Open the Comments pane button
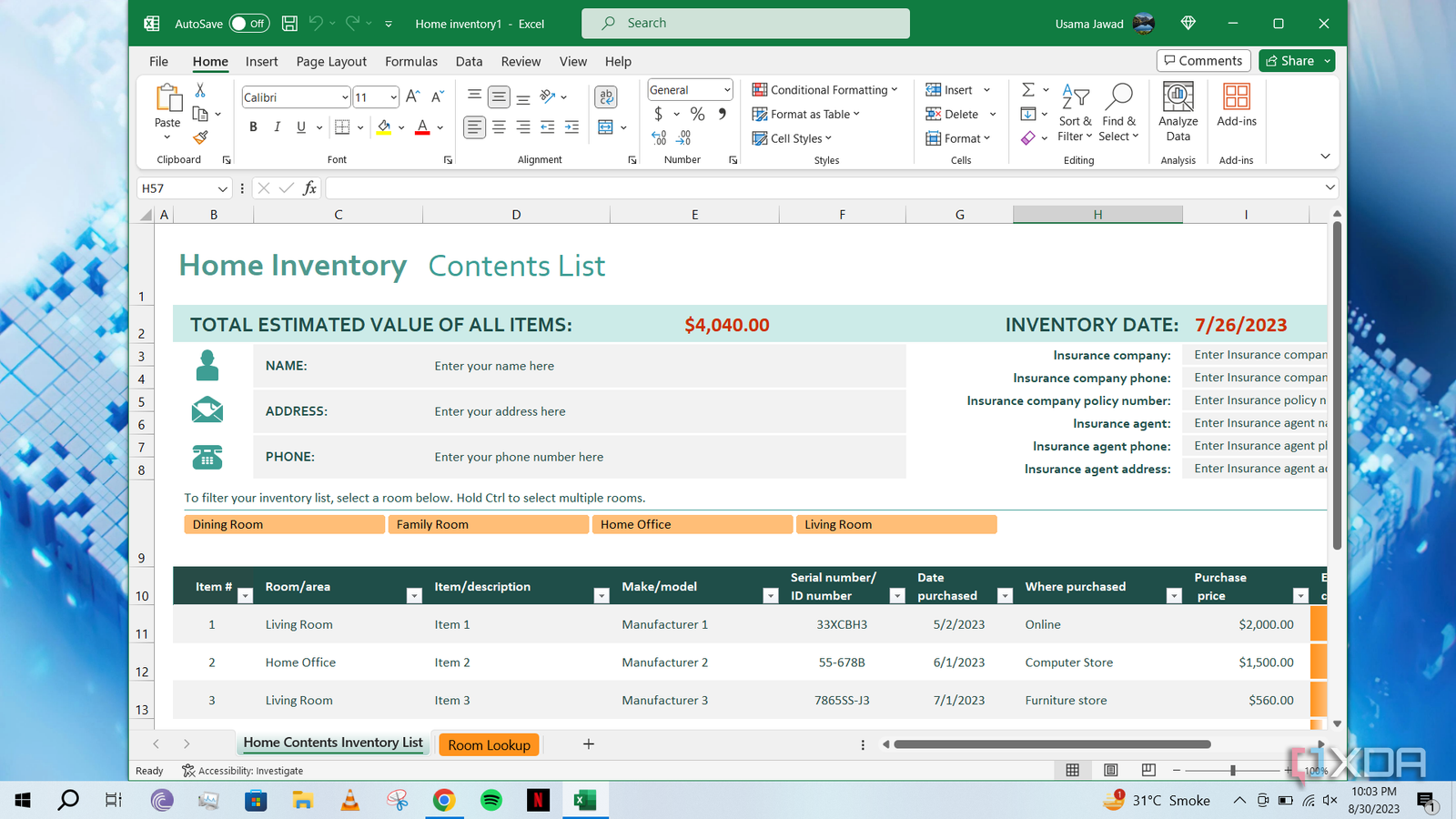Screen dimensions: 1456x819 pyautogui.click(x=1203, y=61)
